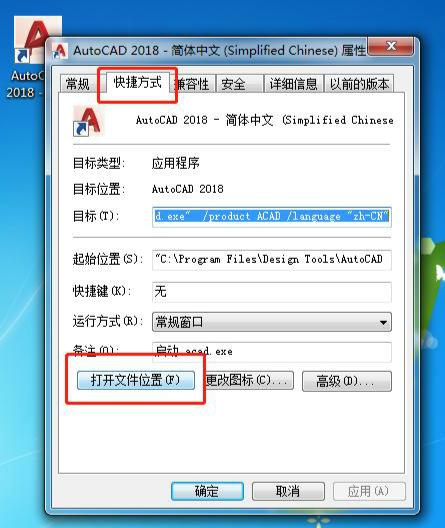Click in the 目标(T) target field
The image size is (445, 528).
(x=272, y=217)
